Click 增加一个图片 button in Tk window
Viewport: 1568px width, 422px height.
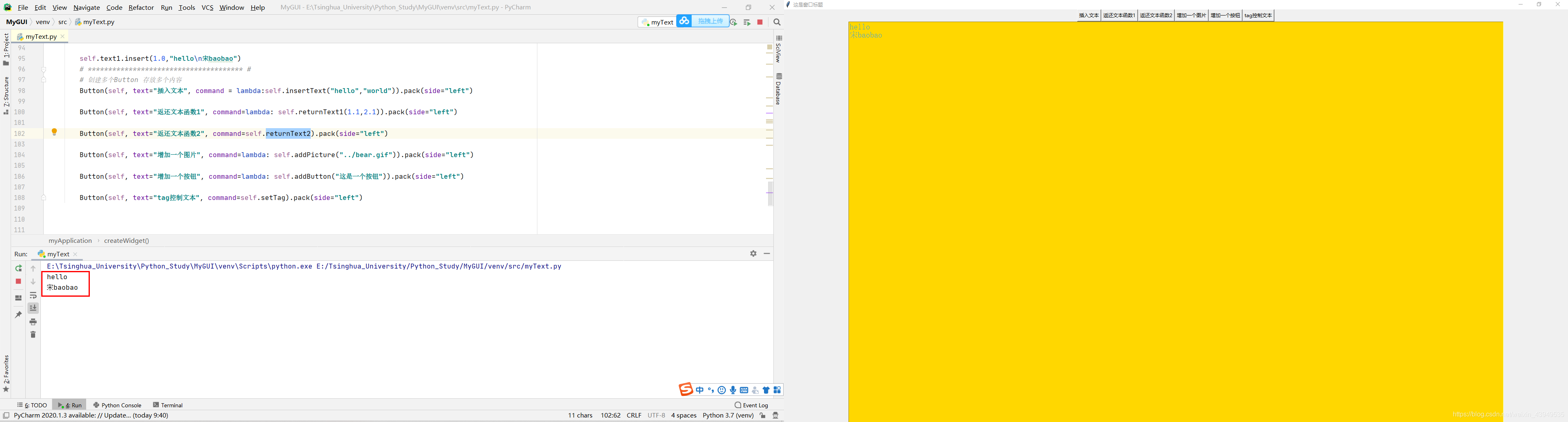pyautogui.click(x=1191, y=16)
